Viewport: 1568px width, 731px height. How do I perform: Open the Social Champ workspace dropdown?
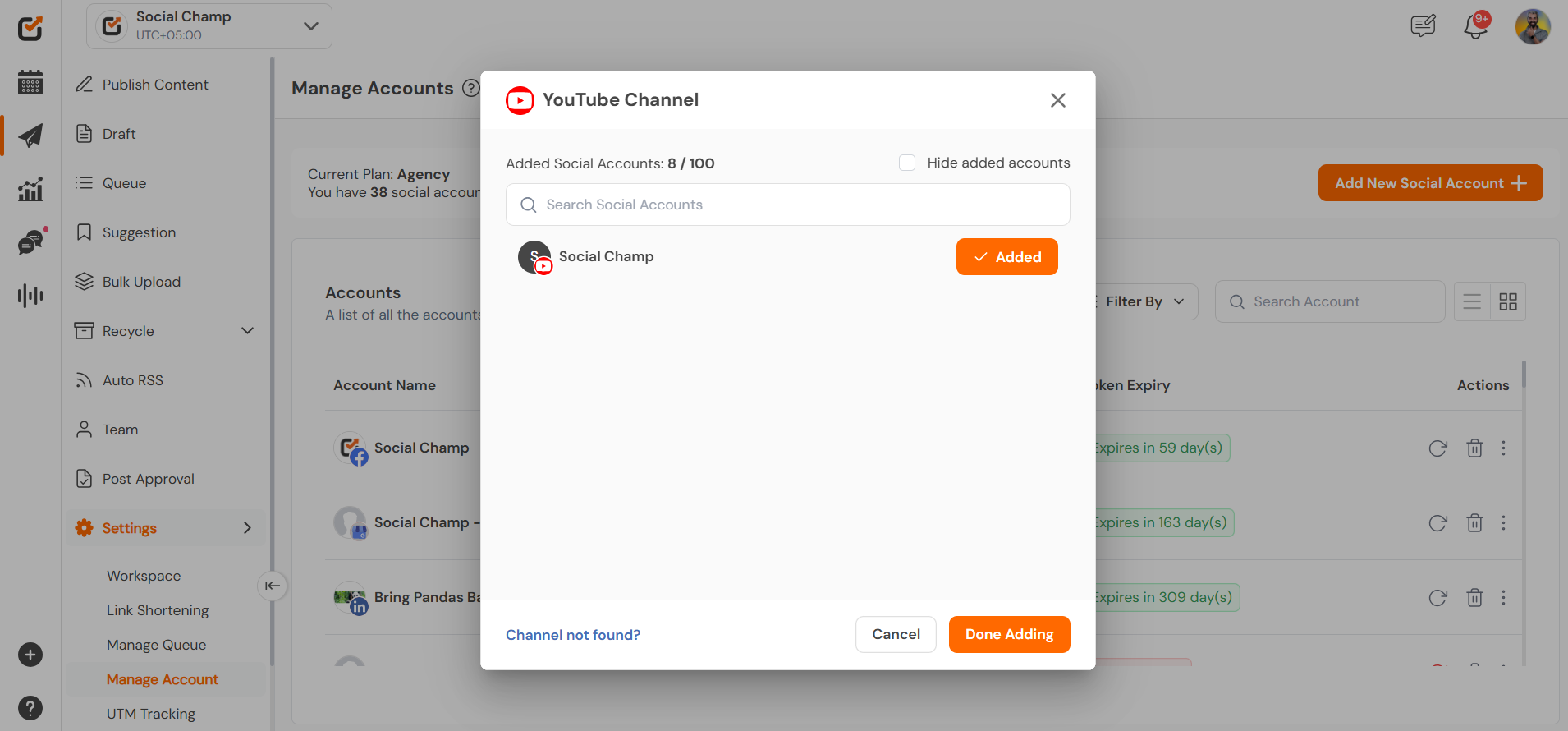tap(209, 26)
